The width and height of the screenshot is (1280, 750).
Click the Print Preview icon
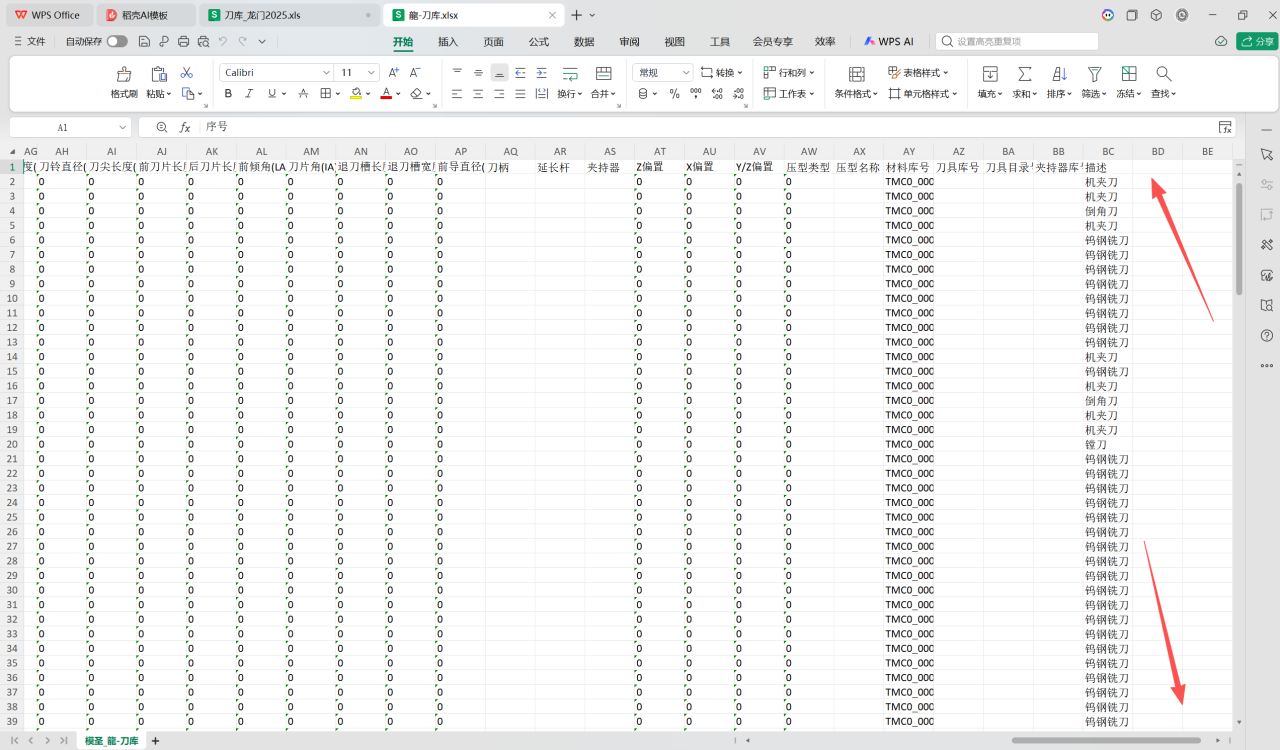pos(203,42)
